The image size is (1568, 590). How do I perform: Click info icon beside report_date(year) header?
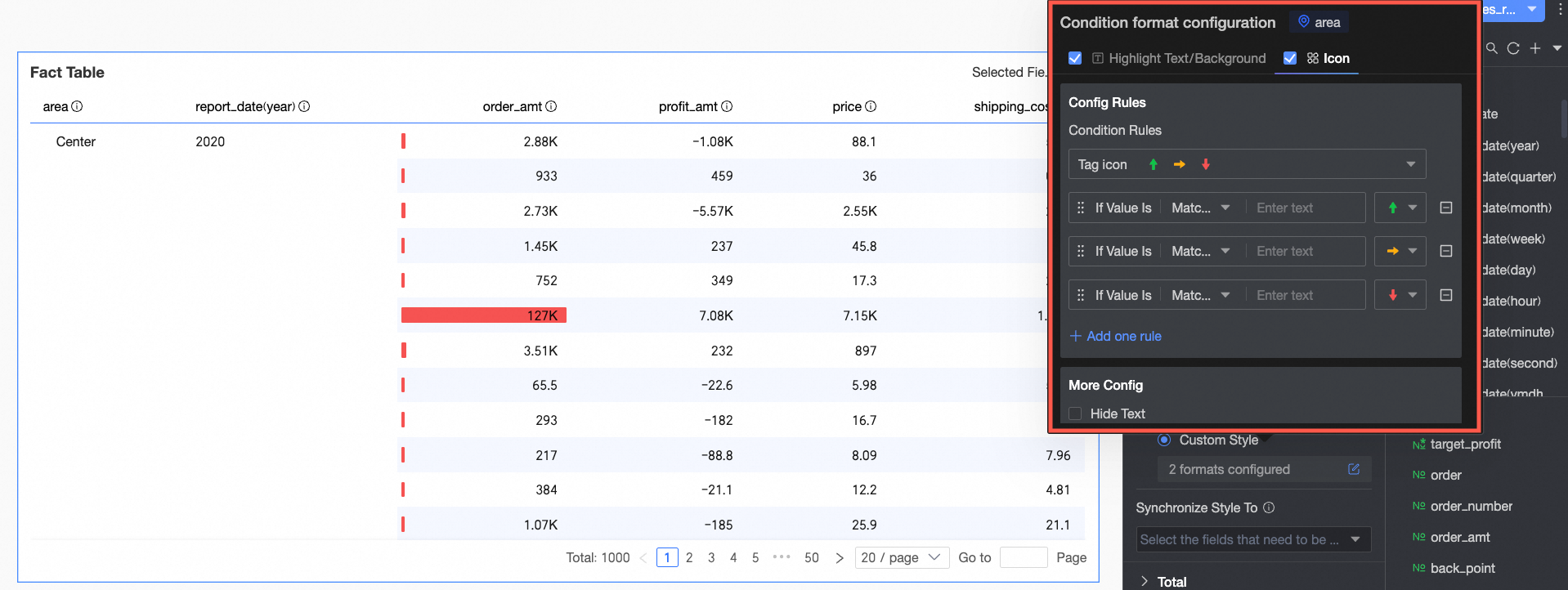304,106
